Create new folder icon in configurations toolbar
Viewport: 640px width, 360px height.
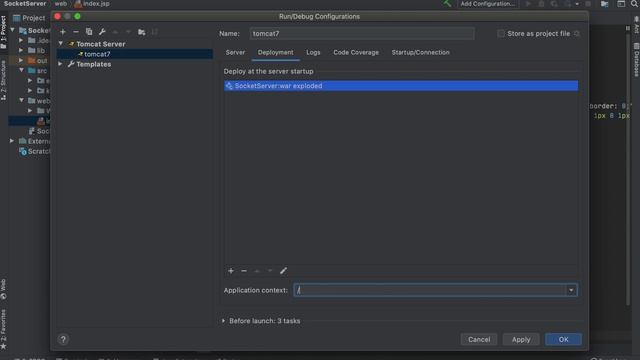tap(142, 32)
